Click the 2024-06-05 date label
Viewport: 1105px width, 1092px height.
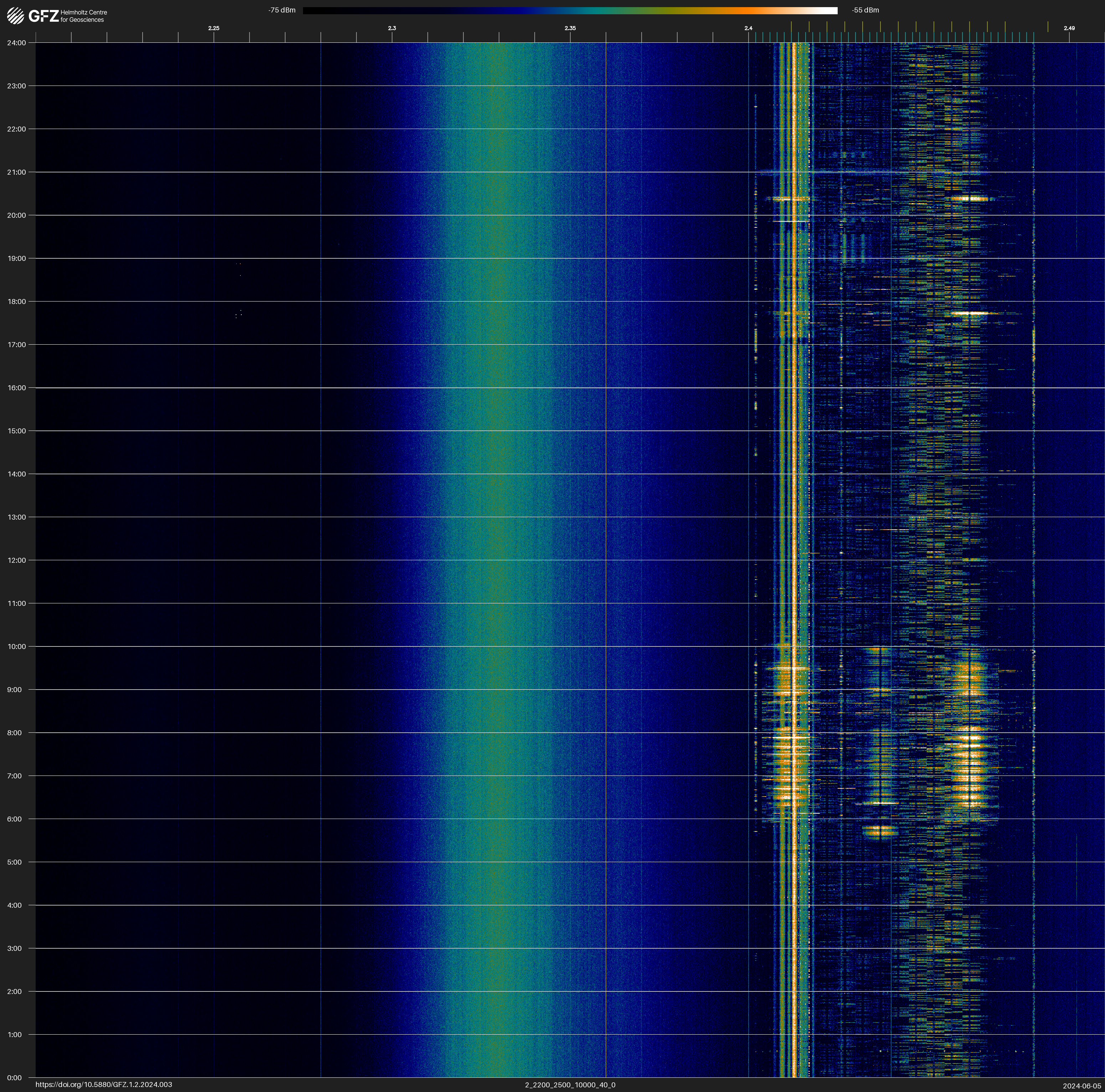[x=1082, y=1086]
